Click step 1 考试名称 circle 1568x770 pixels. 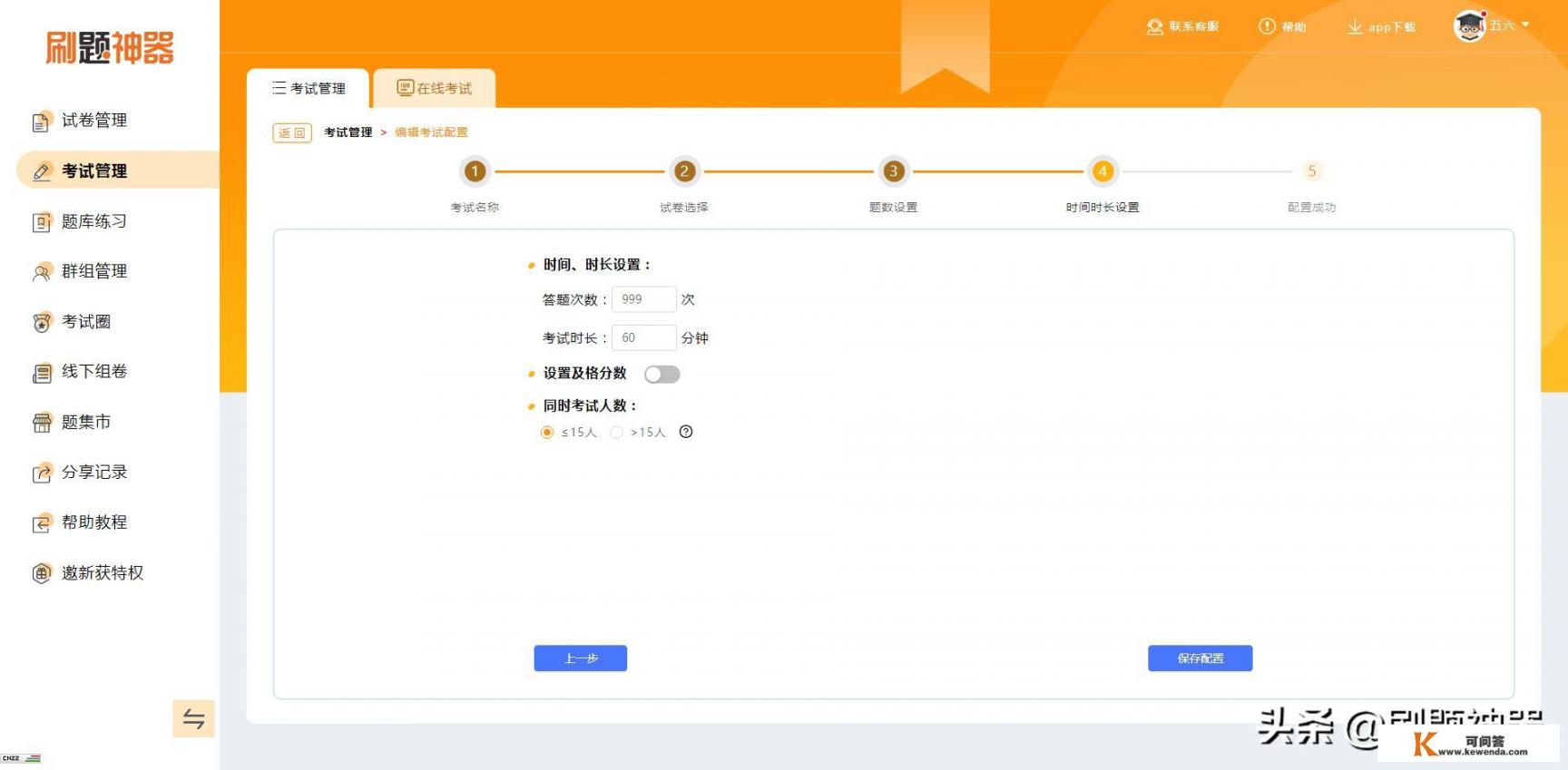coord(475,171)
